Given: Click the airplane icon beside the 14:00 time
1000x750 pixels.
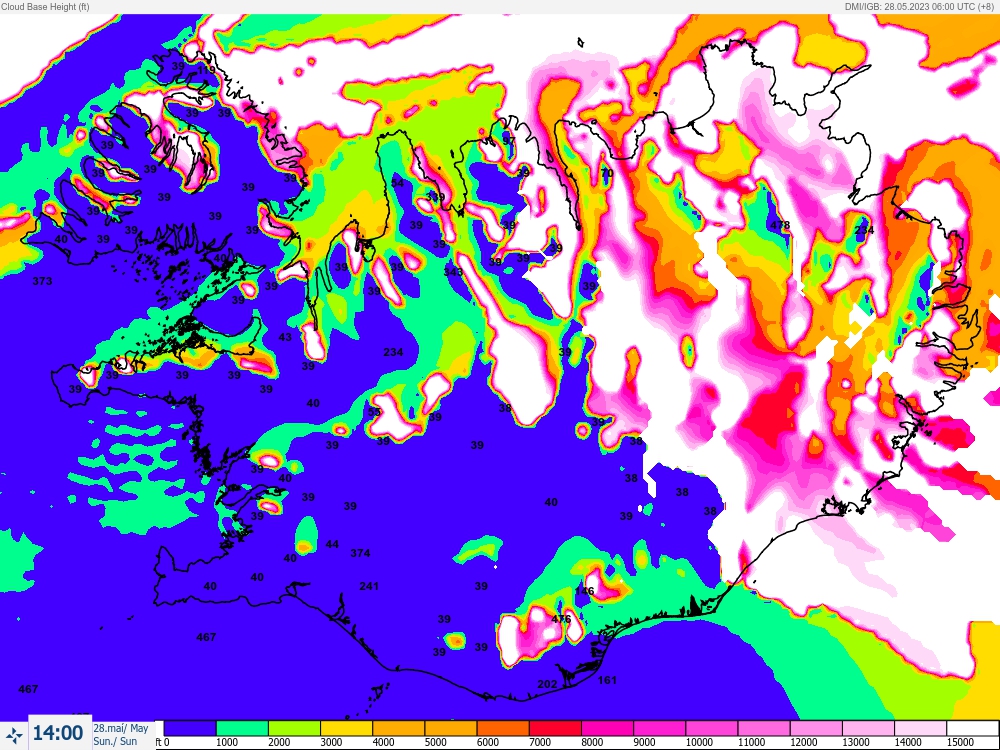Looking at the screenshot, I should point(14,735).
